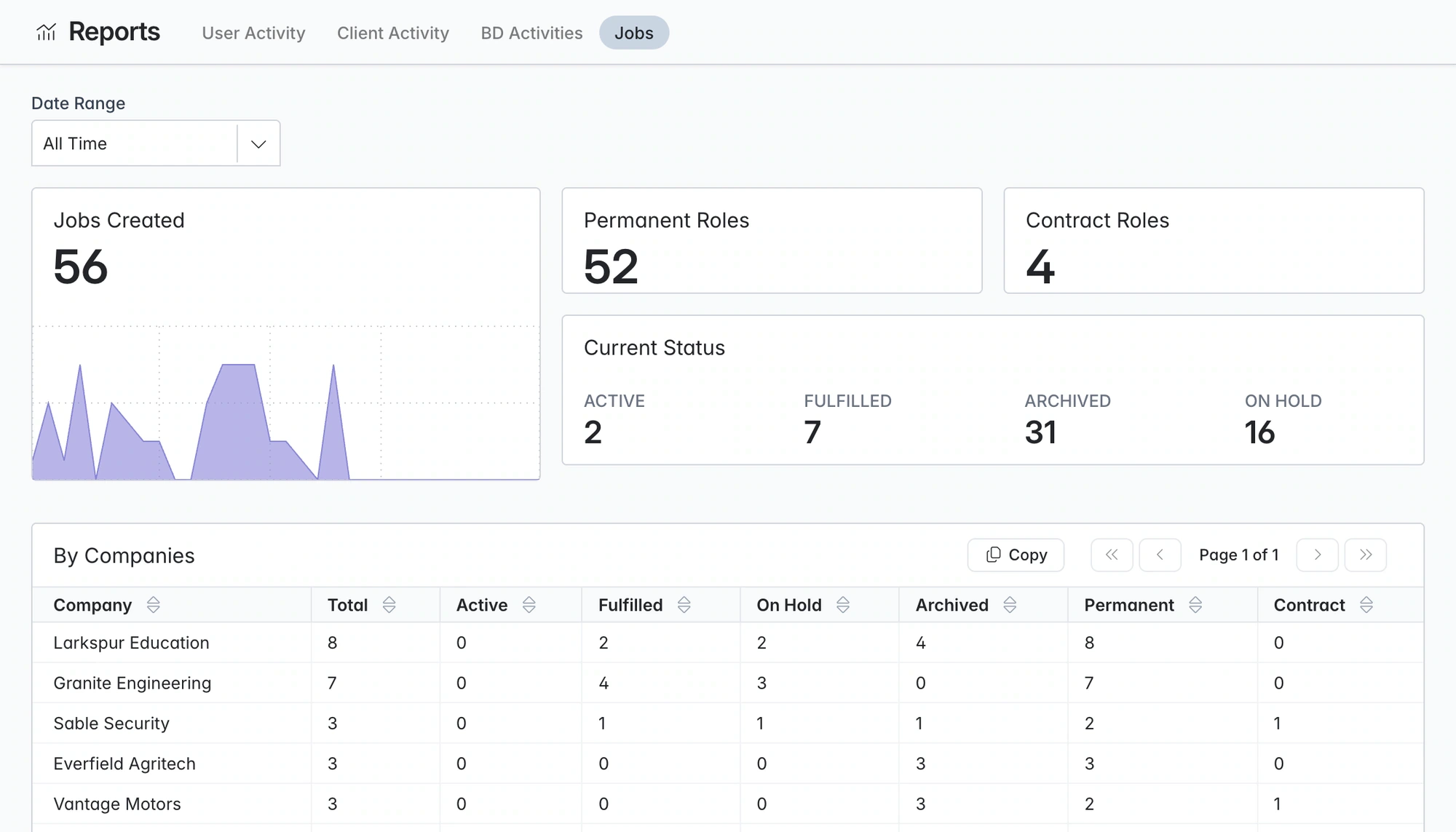This screenshot has height=832, width=1456.
Task: Select the BD Activities tab
Action: (531, 33)
